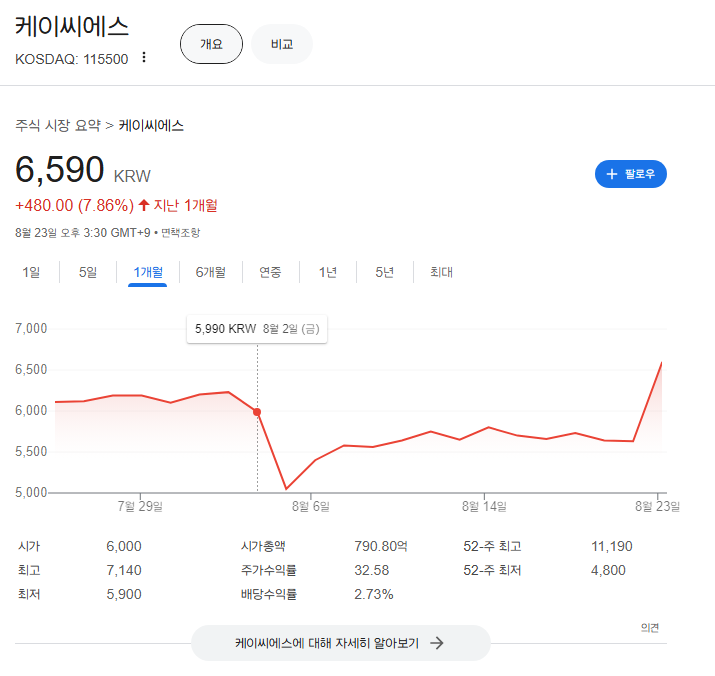Click the 최저 value 5,900
715x676 pixels.
pos(124,594)
